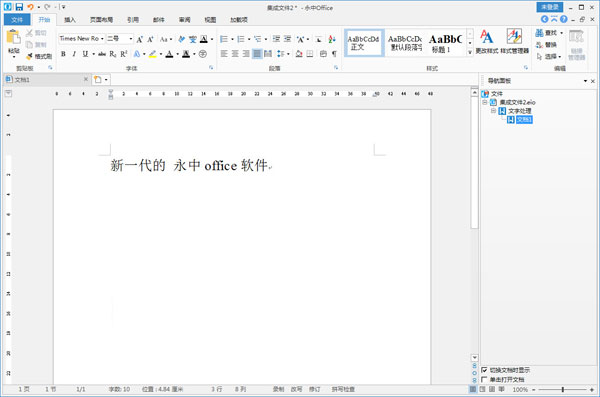Screen dimensions: 600x397
Task: Open the 查找 (Find) dropdown arrow
Action: [562, 33]
